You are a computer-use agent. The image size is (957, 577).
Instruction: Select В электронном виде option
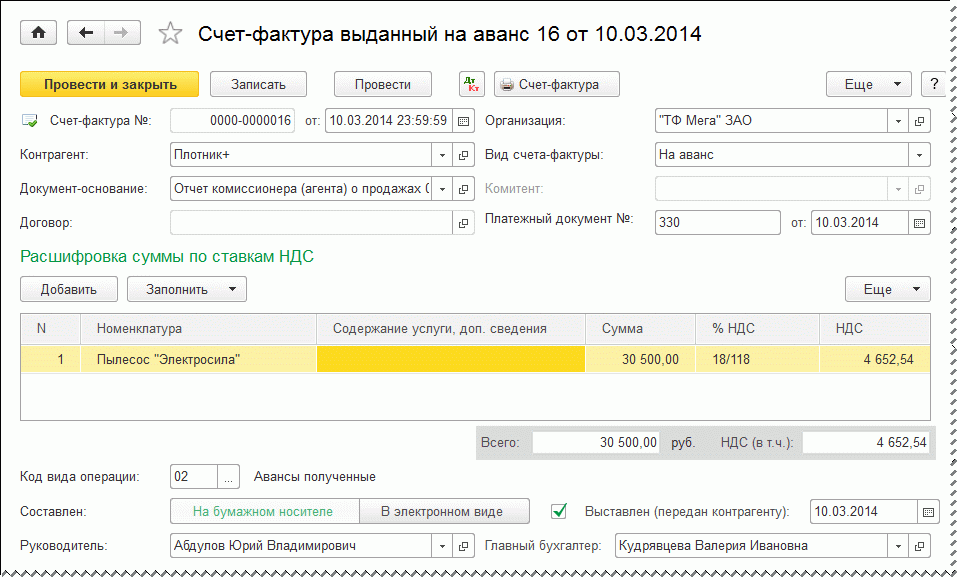click(442, 511)
